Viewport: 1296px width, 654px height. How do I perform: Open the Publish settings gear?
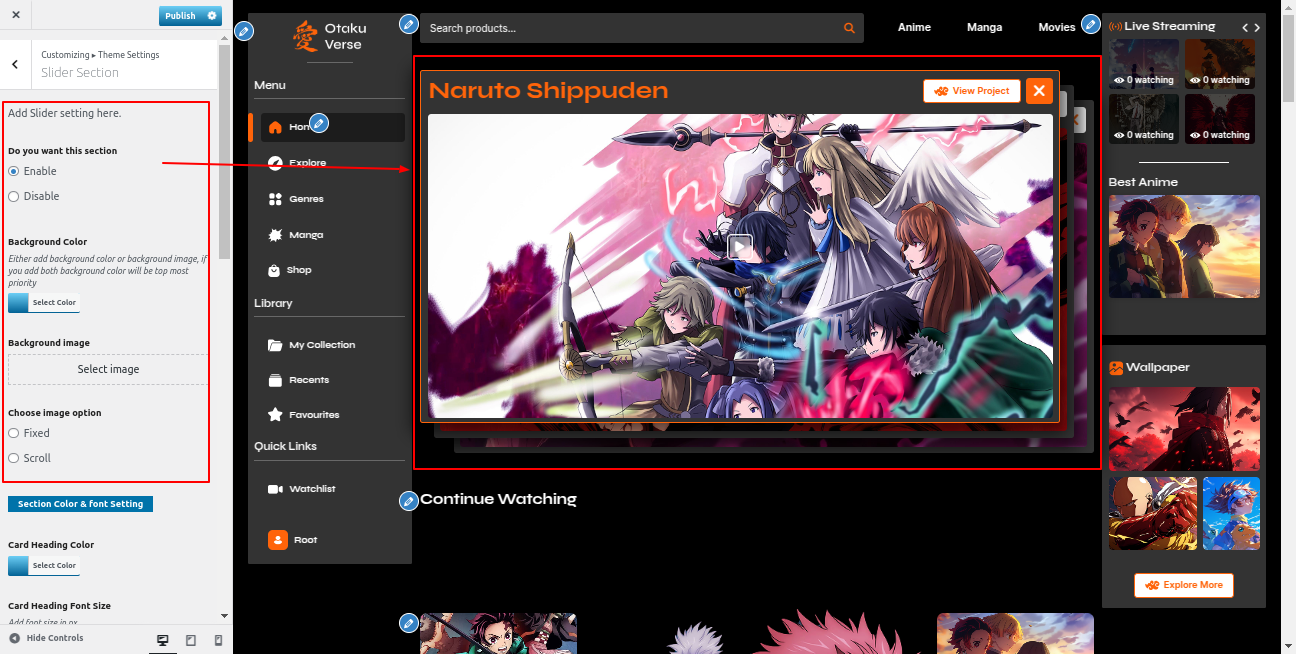(x=212, y=16)
